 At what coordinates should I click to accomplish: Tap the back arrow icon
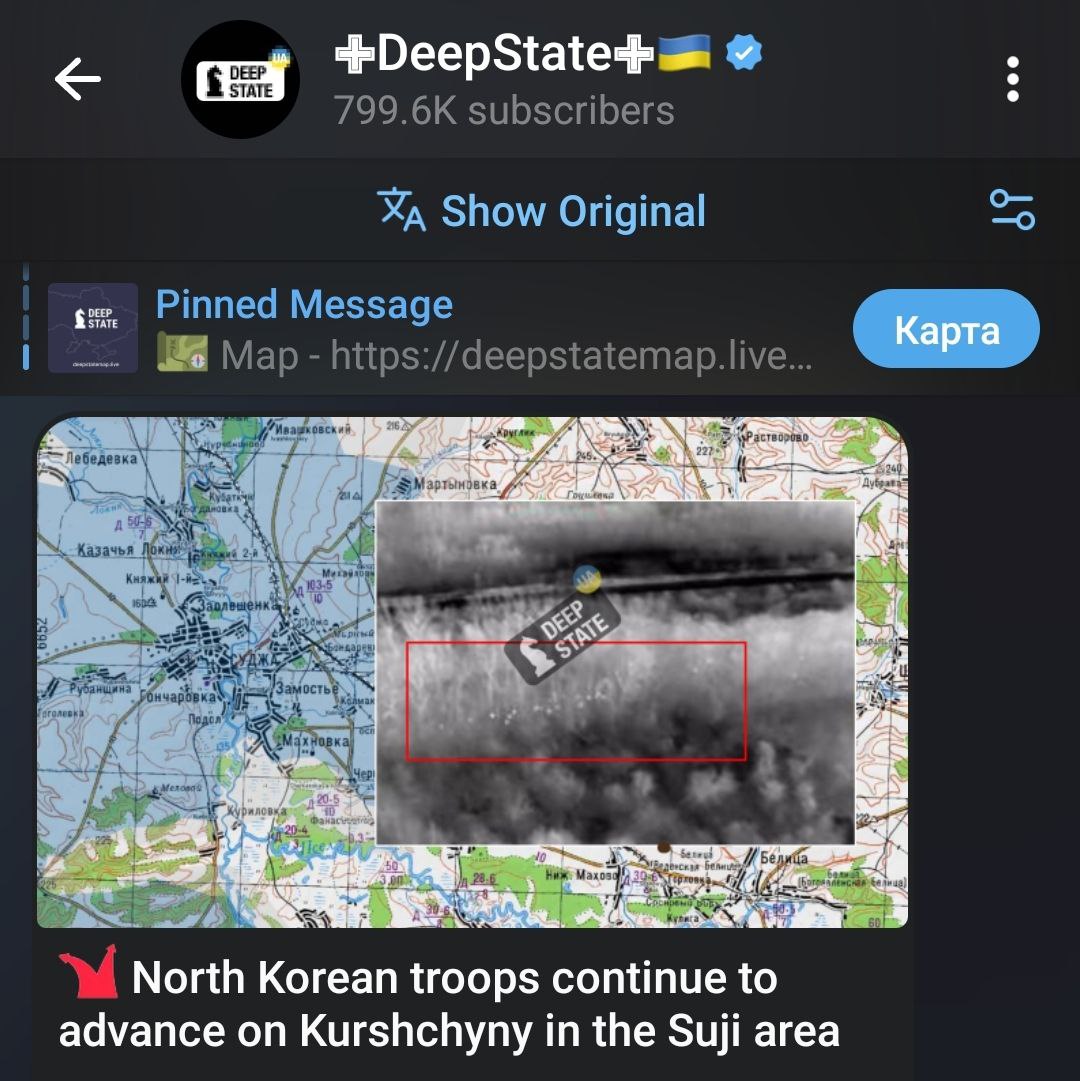point(78,79)
